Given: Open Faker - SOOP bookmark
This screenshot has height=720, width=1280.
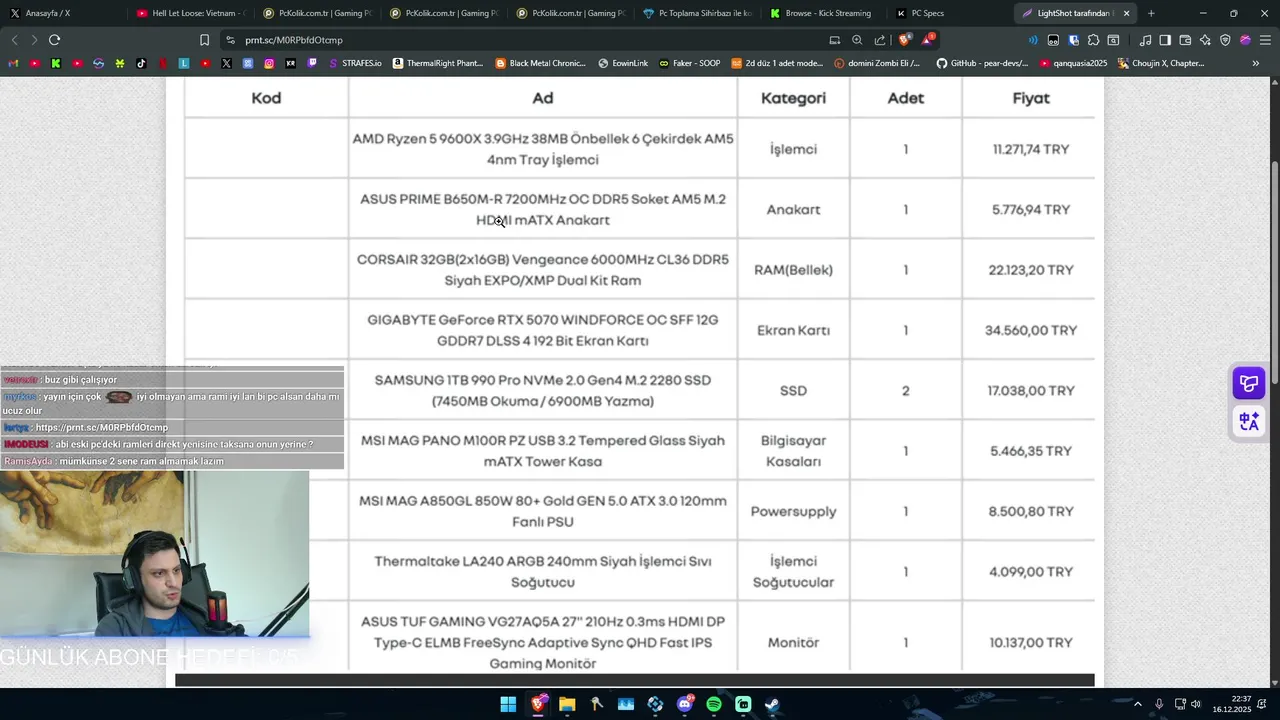Looking at the screenshot, I should [x=690, y=63].
